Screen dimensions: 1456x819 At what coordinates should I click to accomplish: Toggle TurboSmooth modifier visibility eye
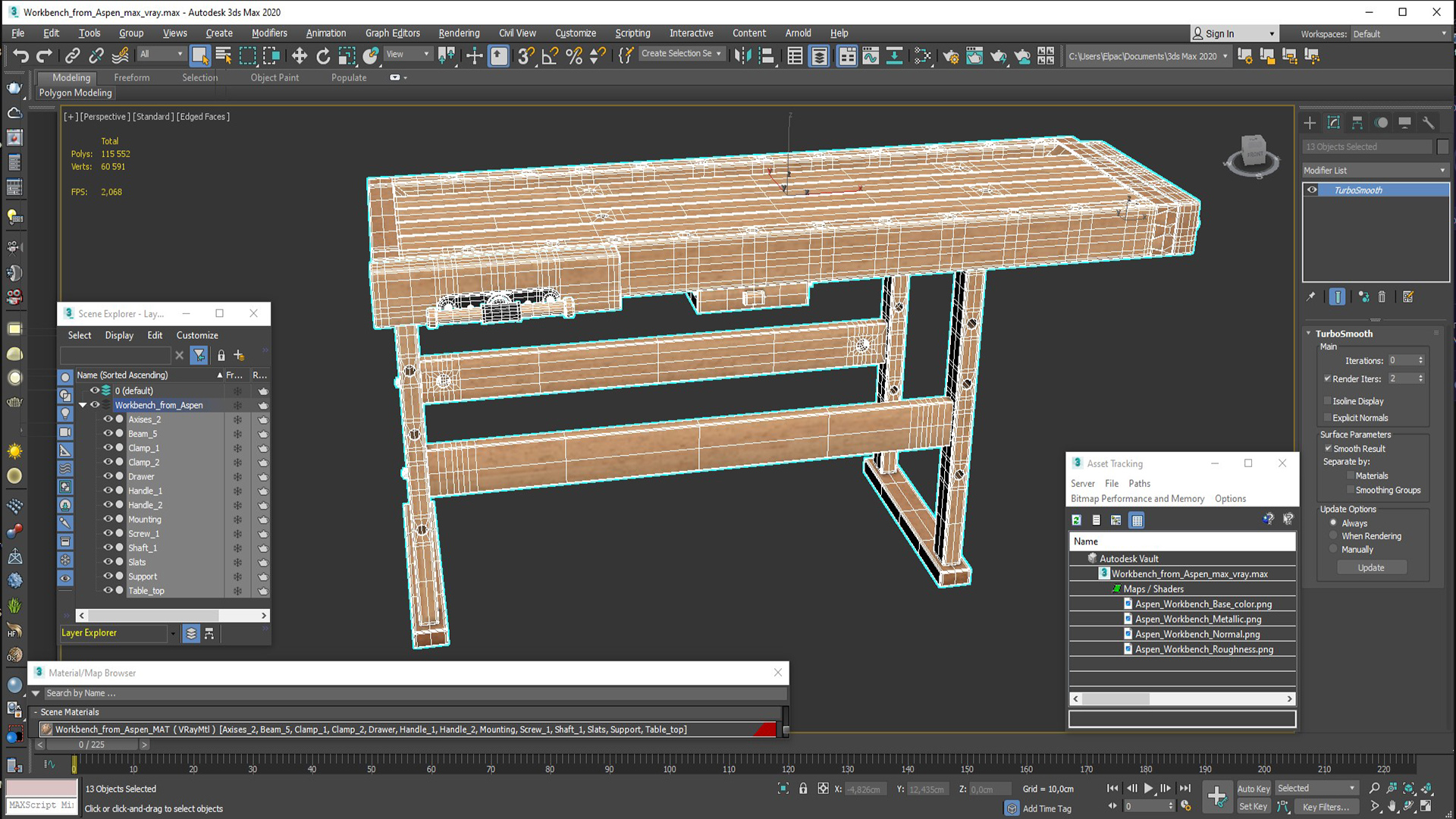1312,190
